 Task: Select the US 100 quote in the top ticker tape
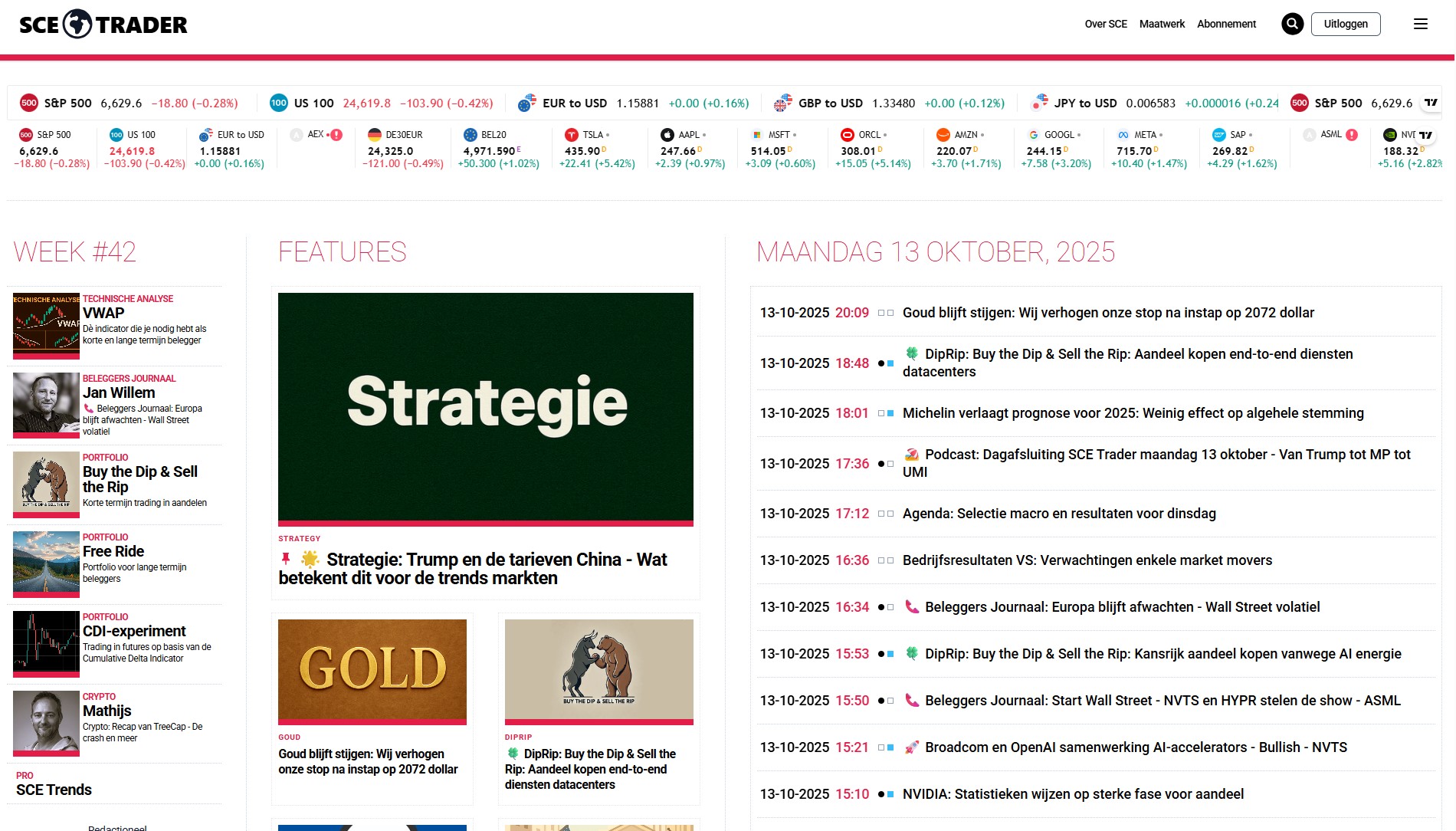[x=381, y=103]
